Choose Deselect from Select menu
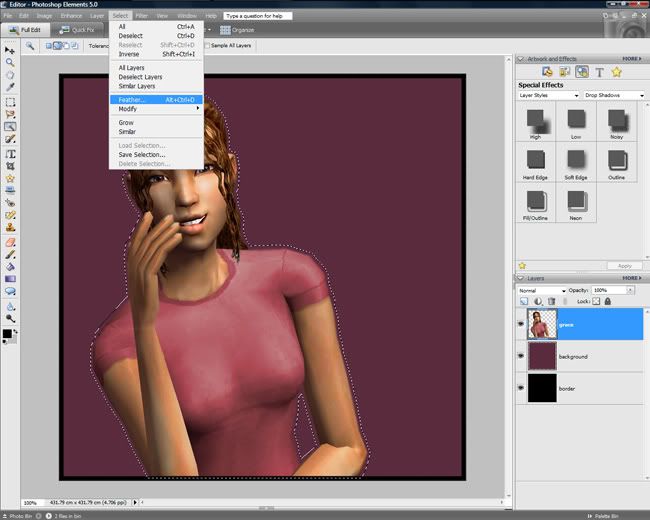This screenshot has height=520, width=650. (x=156, y=36)
